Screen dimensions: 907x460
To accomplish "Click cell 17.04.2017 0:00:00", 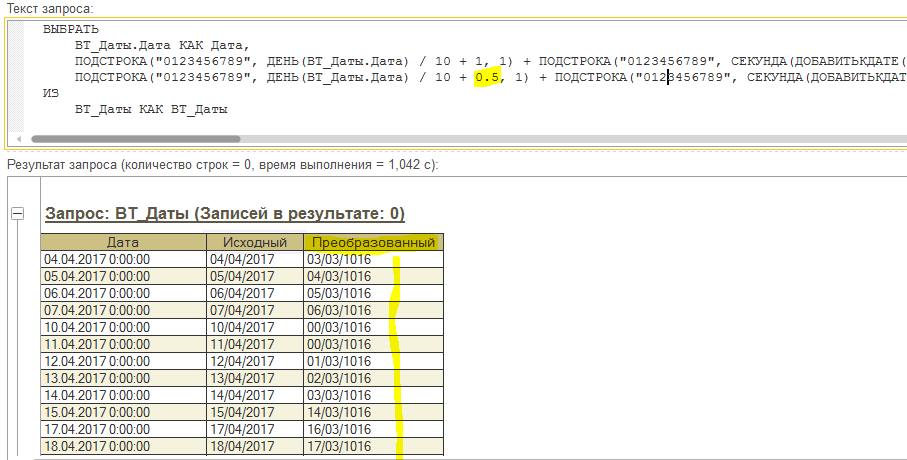I will click(123, 429).
